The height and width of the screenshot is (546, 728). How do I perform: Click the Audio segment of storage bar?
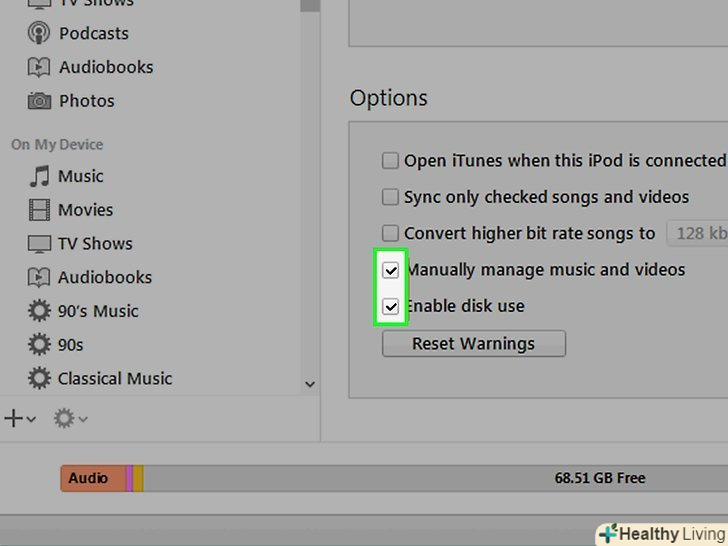pyautogui.click(x=93, y=478)
